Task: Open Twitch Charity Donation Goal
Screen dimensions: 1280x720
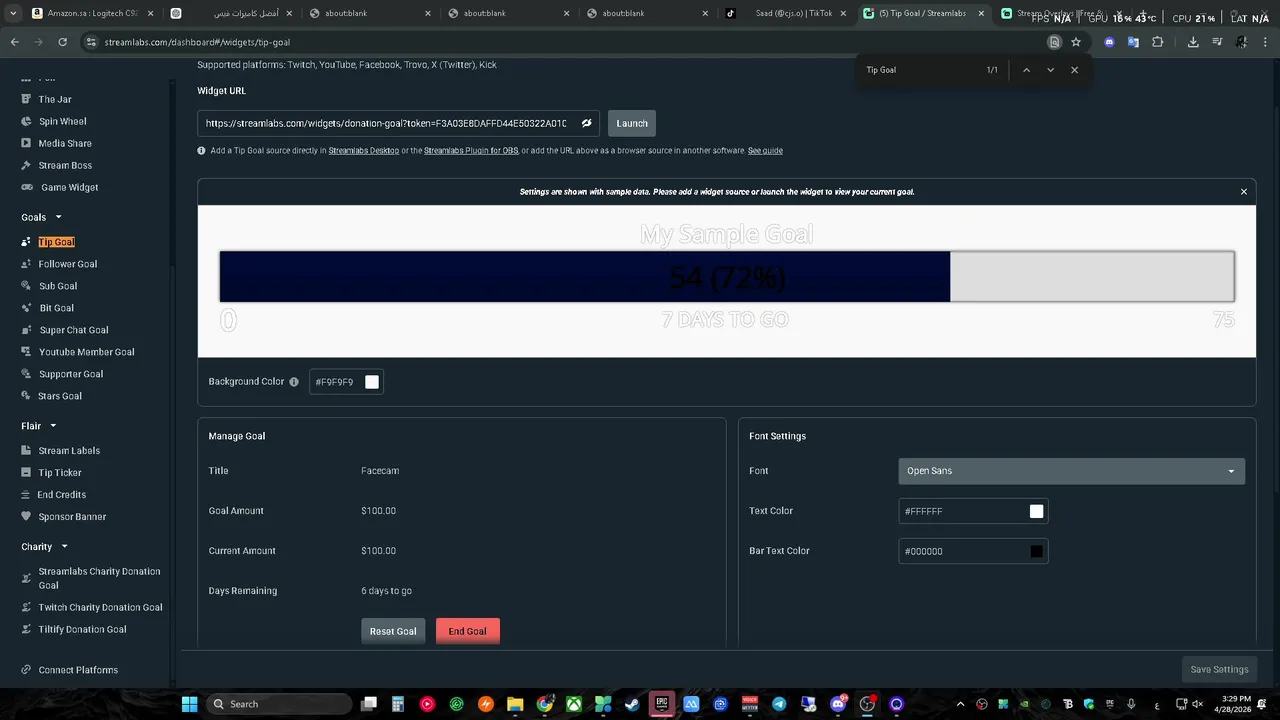Action: click(100, 607)
